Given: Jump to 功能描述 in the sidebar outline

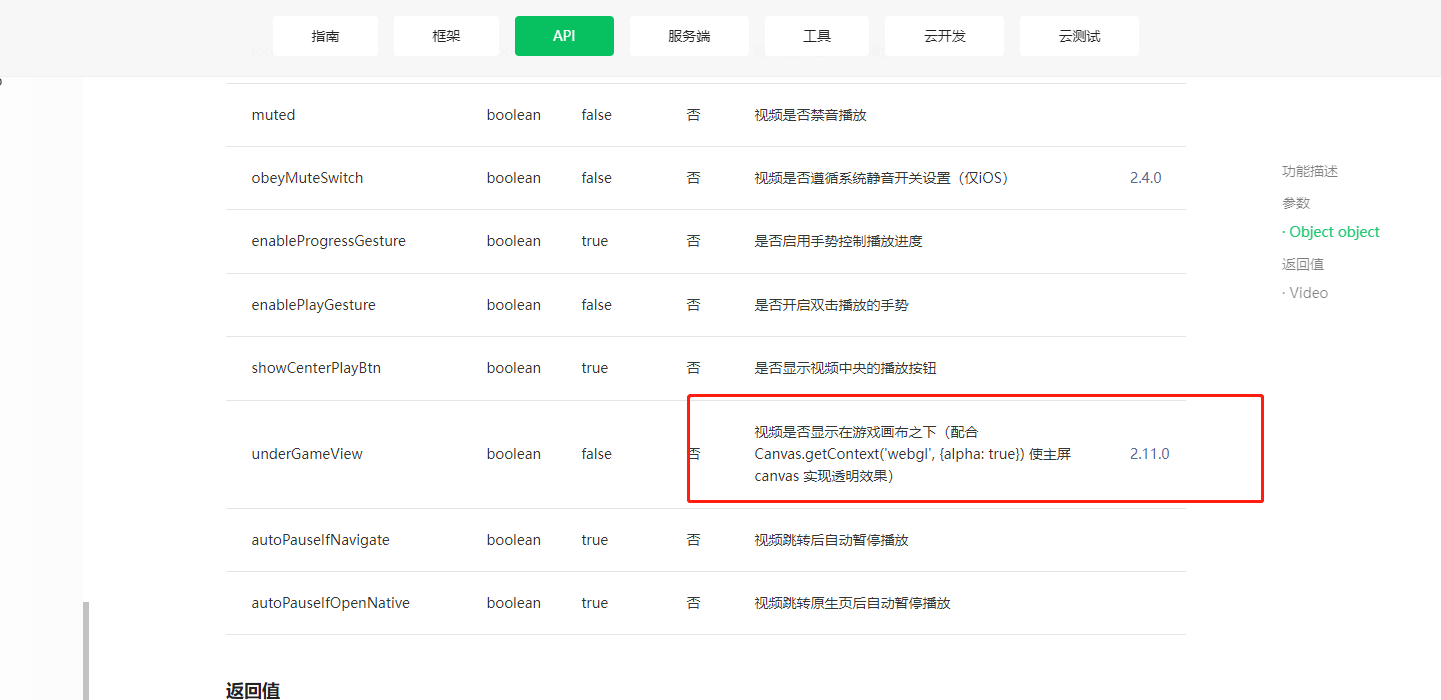Looking at the screenshot, I should pyautogui.click(x=1309, y=171).
